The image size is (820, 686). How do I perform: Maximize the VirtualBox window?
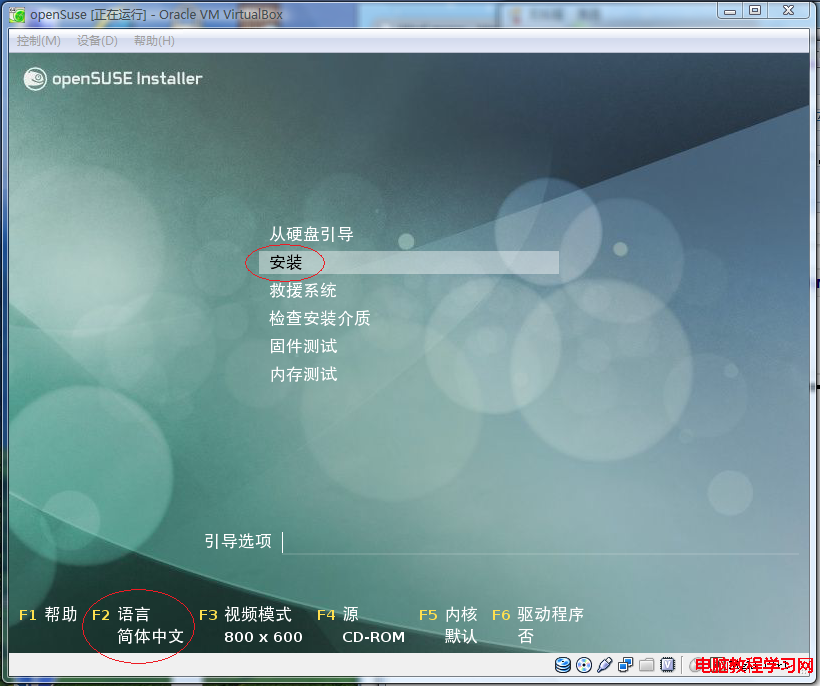[x=755, y=11]
